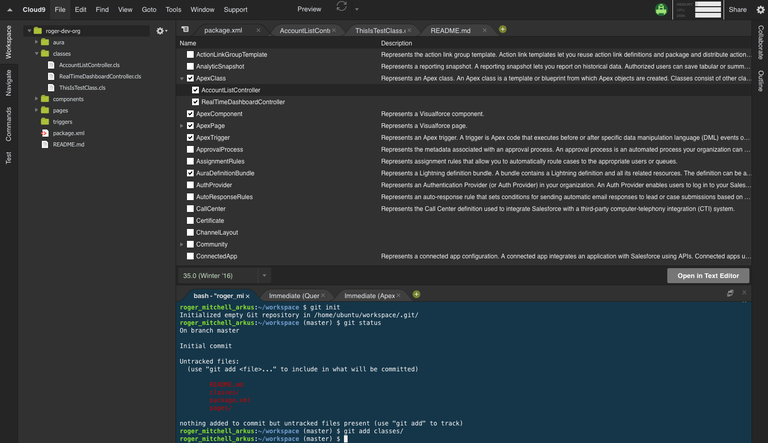Screen dimensions: 768x443
Task: Click the Open in Text Editor button
Action: point(707,275)
